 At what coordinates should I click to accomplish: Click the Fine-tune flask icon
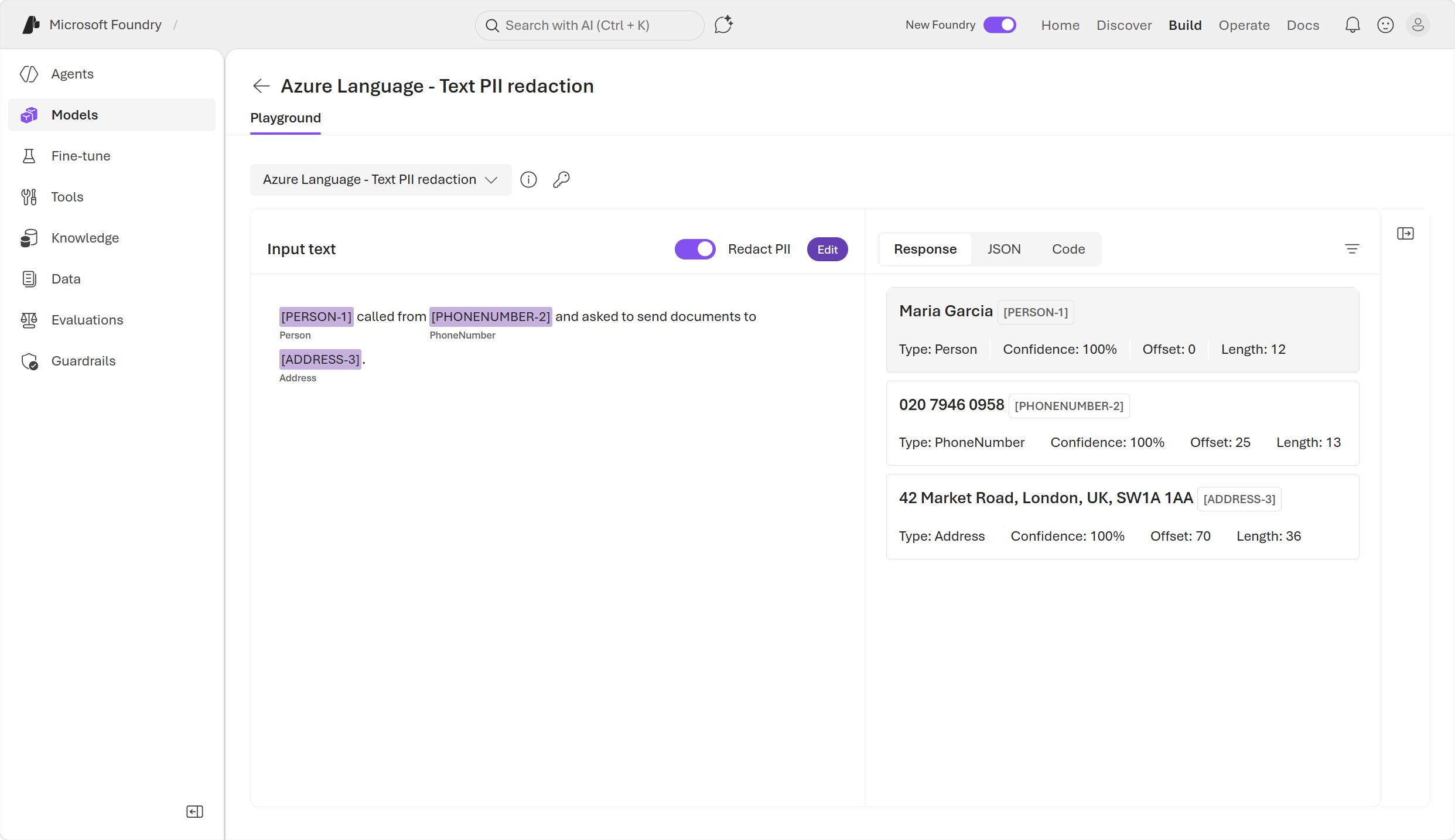[x=29, y=156]
